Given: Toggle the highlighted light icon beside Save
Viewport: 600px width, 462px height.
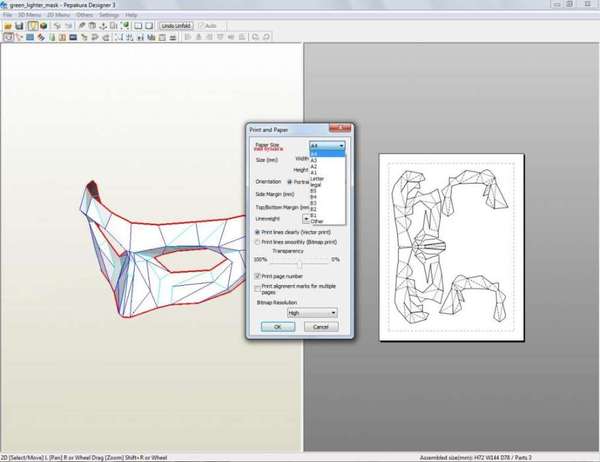Looking at the screenshot, I should tap(33, 26).
